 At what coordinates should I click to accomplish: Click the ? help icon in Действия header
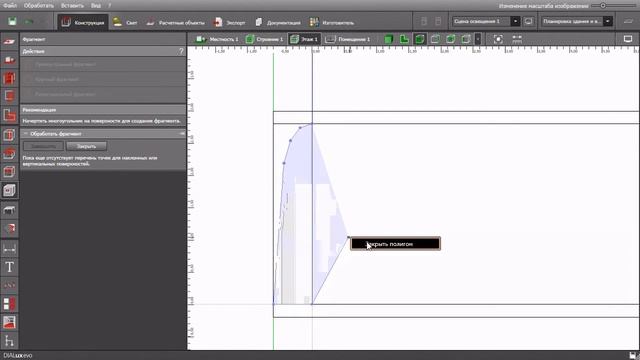(181, 51)
